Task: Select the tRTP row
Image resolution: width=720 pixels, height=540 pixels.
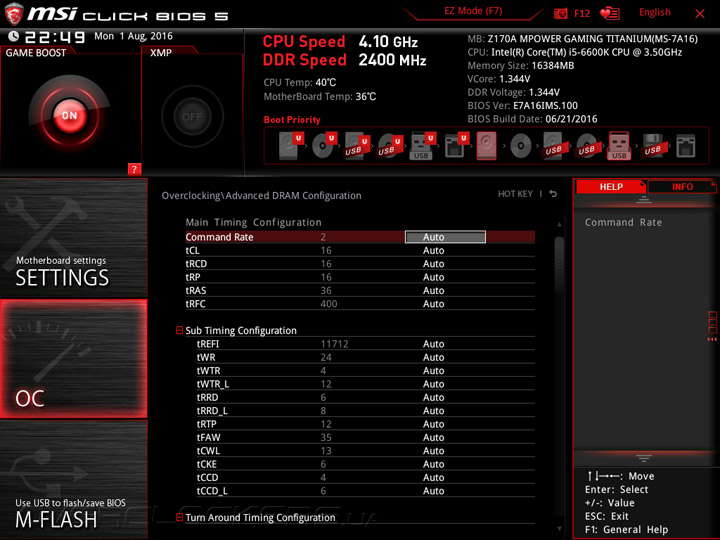Action: tap(366, 424)
